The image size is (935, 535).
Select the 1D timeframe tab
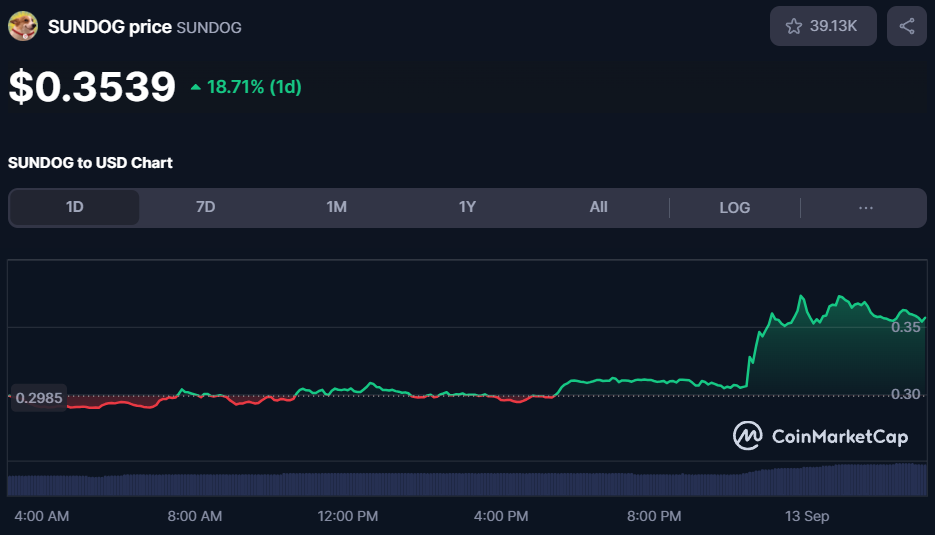pos(74,207)
